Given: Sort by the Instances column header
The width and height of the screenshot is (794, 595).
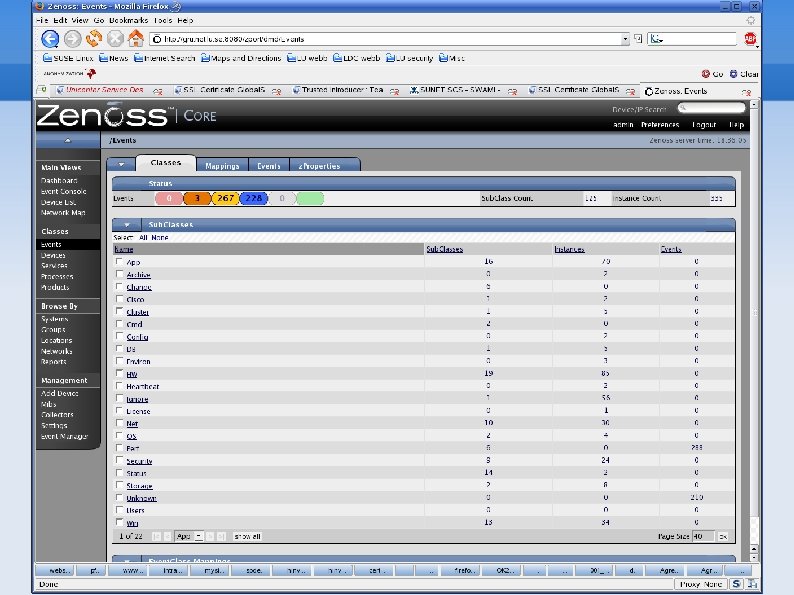Looking at the screenshot, I should 569,249.
